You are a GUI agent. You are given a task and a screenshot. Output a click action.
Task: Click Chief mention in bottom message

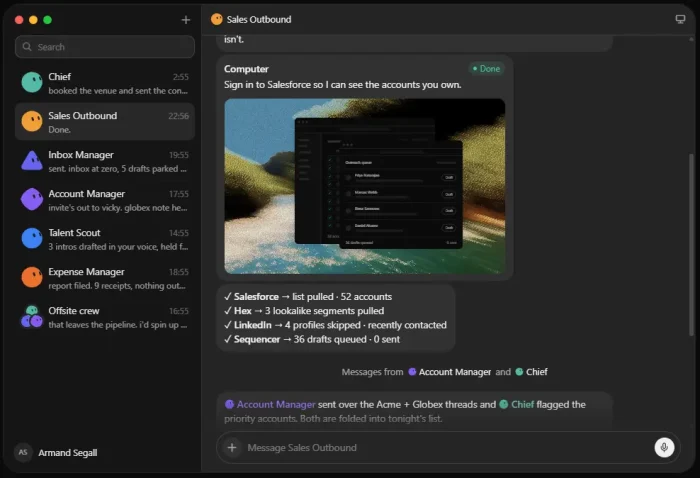click(x=517, y=404)
